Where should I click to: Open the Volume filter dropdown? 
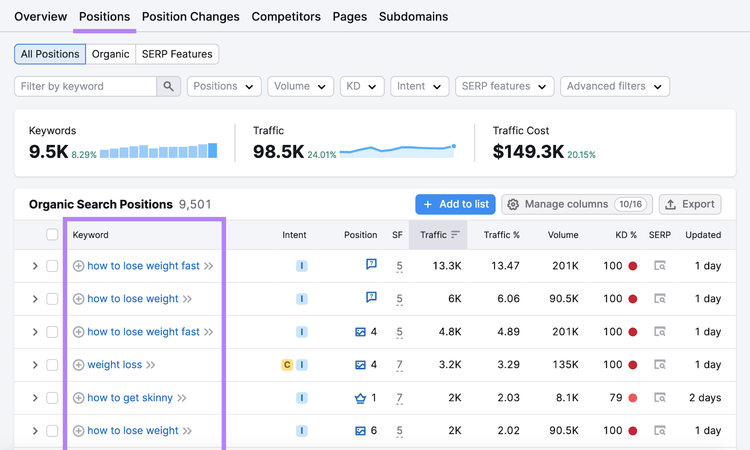pyautogui.click(x=300, y=86)
